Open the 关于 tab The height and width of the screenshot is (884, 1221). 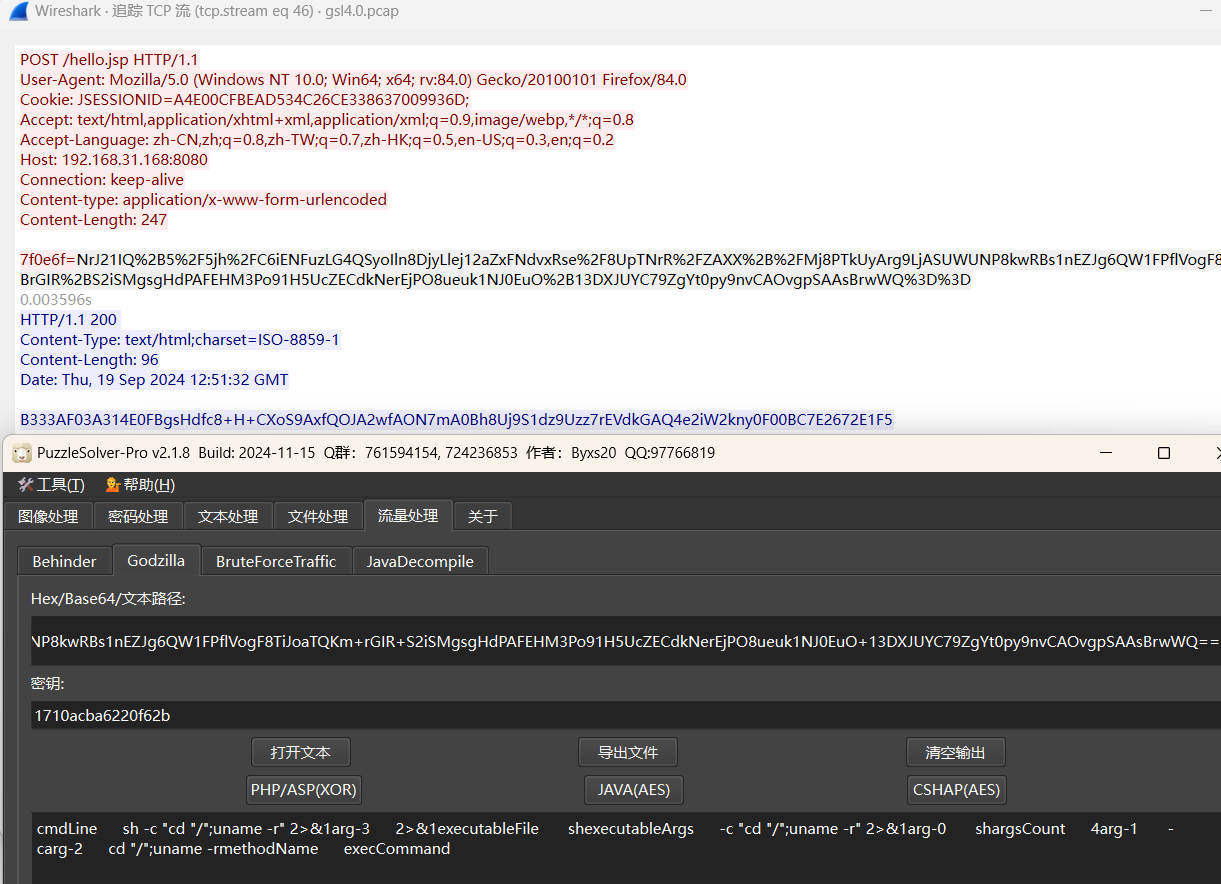click(x=483, y=516)
